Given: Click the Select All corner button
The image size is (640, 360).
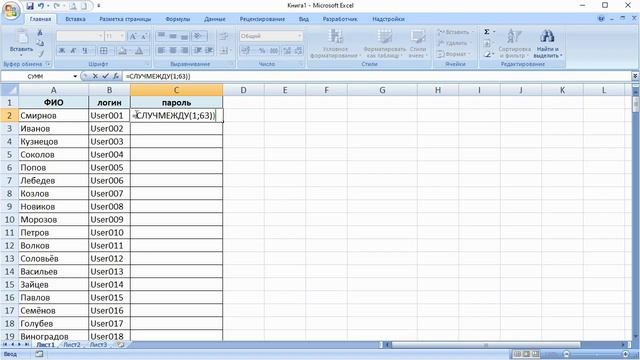Looking at the screenshot, I should point(9,90).
